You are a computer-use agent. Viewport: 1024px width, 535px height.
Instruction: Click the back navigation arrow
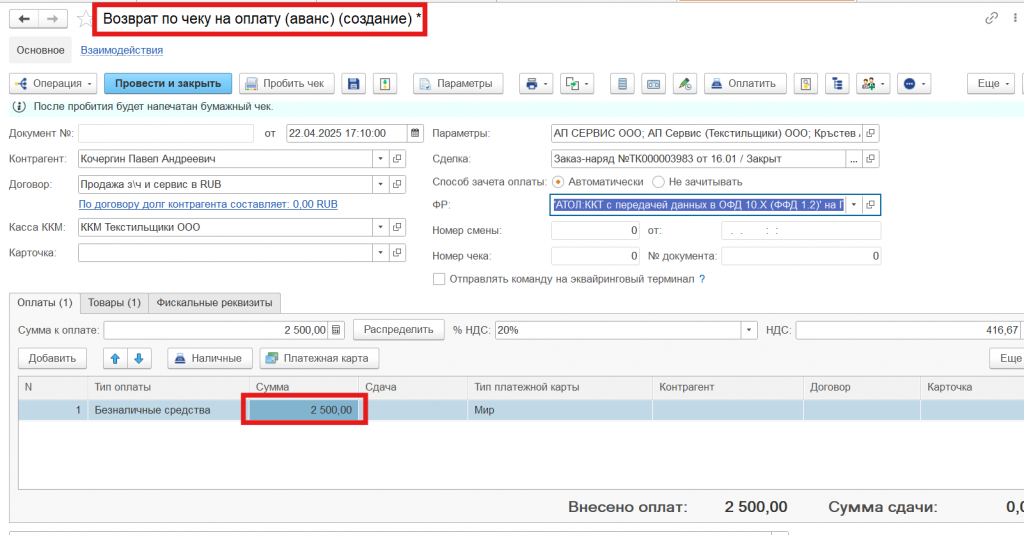23,19
